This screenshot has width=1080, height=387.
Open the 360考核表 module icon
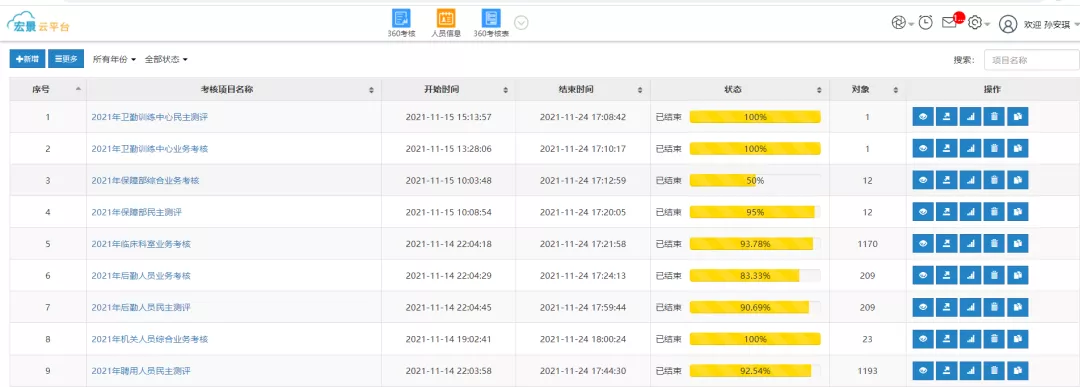[x=491, y=19]
